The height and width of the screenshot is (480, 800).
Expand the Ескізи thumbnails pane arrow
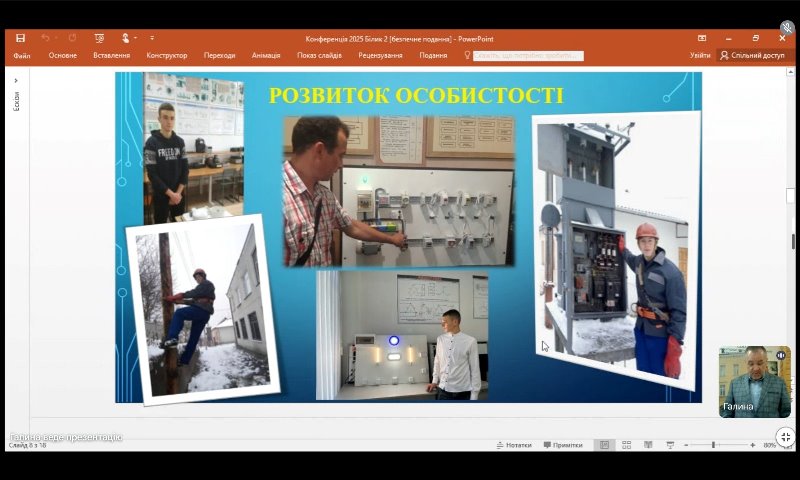coord(16,81)
